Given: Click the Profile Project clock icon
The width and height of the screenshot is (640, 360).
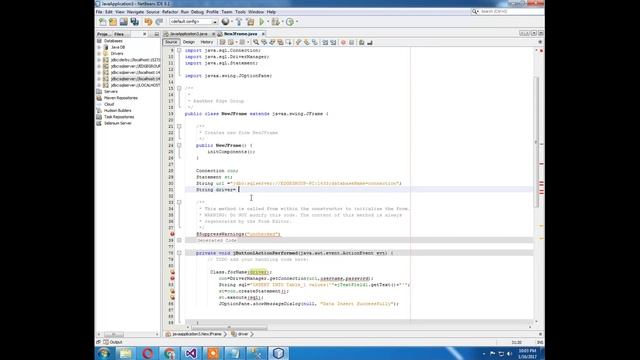Looking at the screenshot, I should tap(290, 22).
